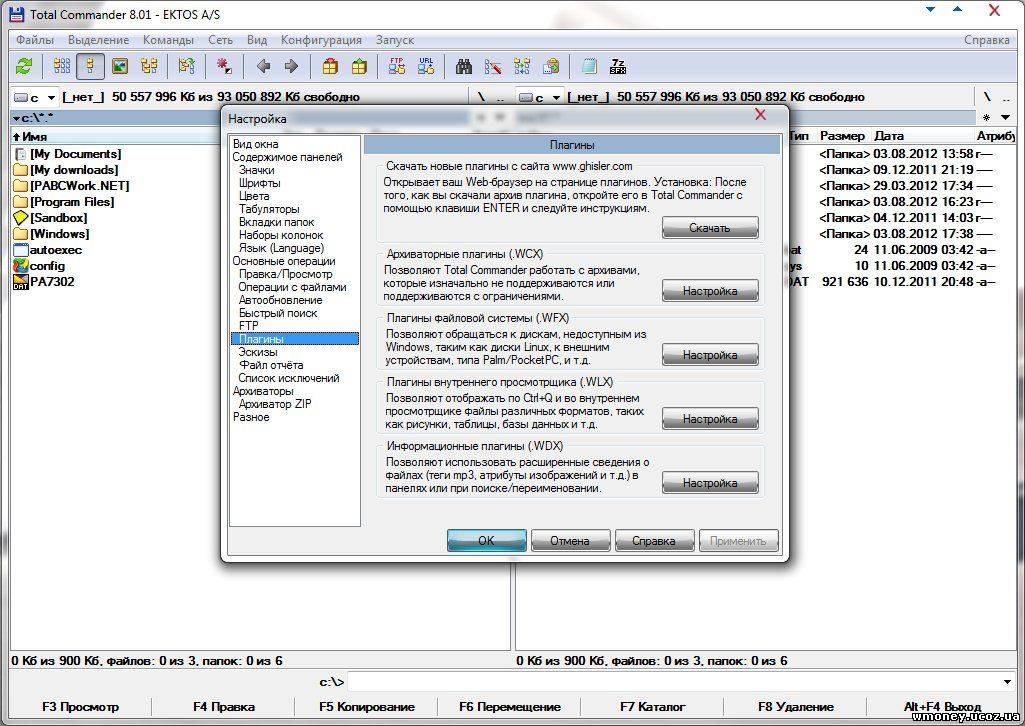Select Язык (Language) in settings tree

point(281,248)
